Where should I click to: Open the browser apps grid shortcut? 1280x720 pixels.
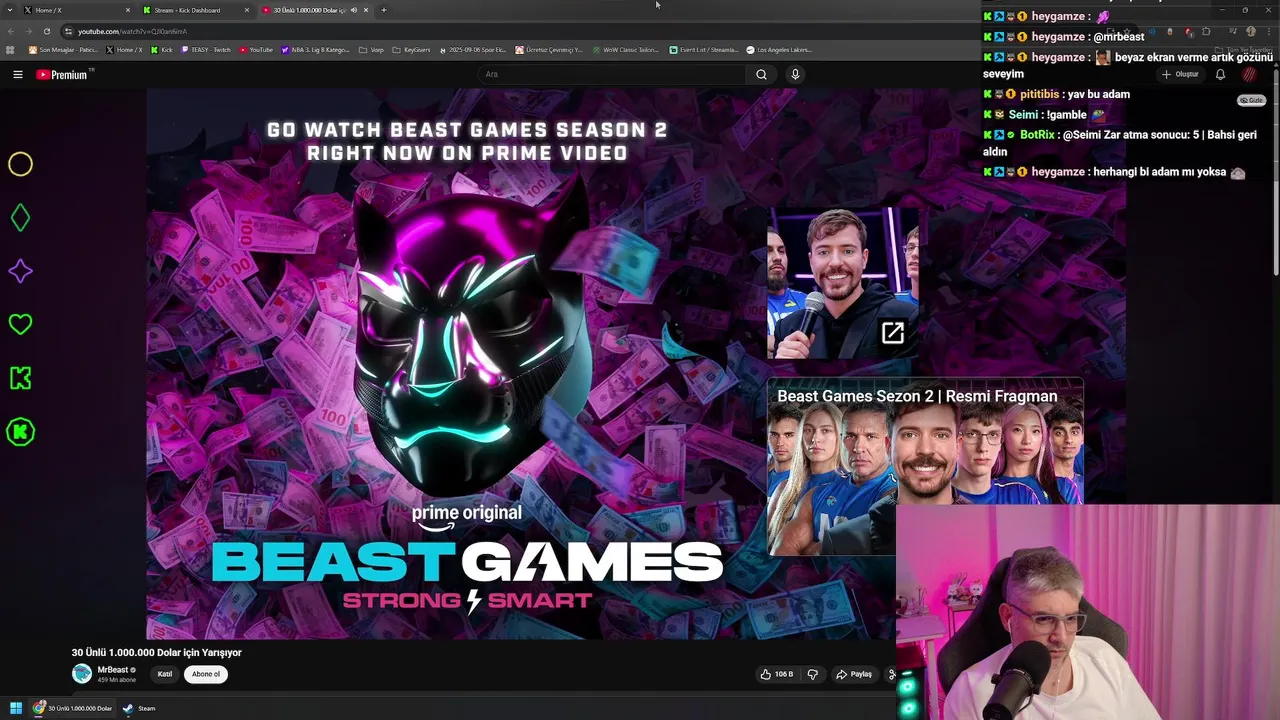[10, 50]
